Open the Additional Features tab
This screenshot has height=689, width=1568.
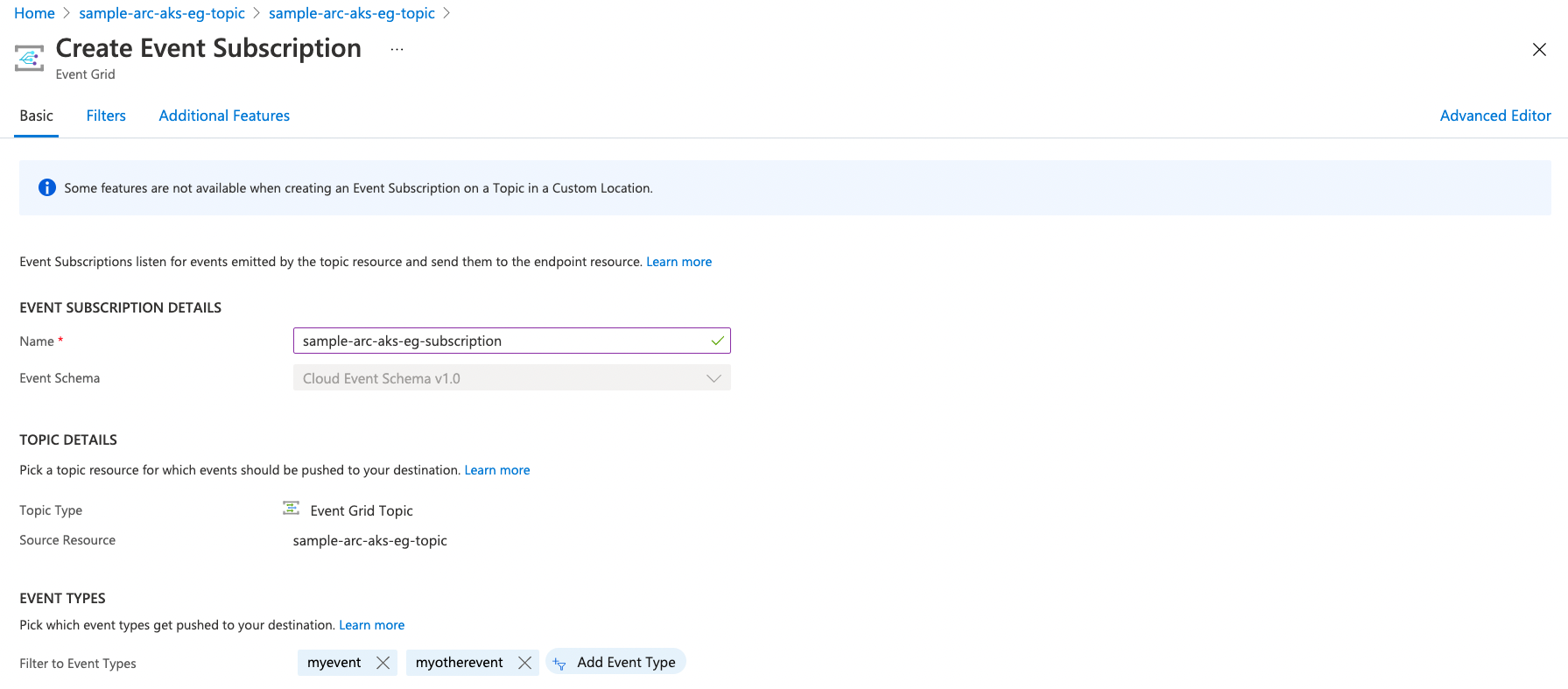click(224, 116)
